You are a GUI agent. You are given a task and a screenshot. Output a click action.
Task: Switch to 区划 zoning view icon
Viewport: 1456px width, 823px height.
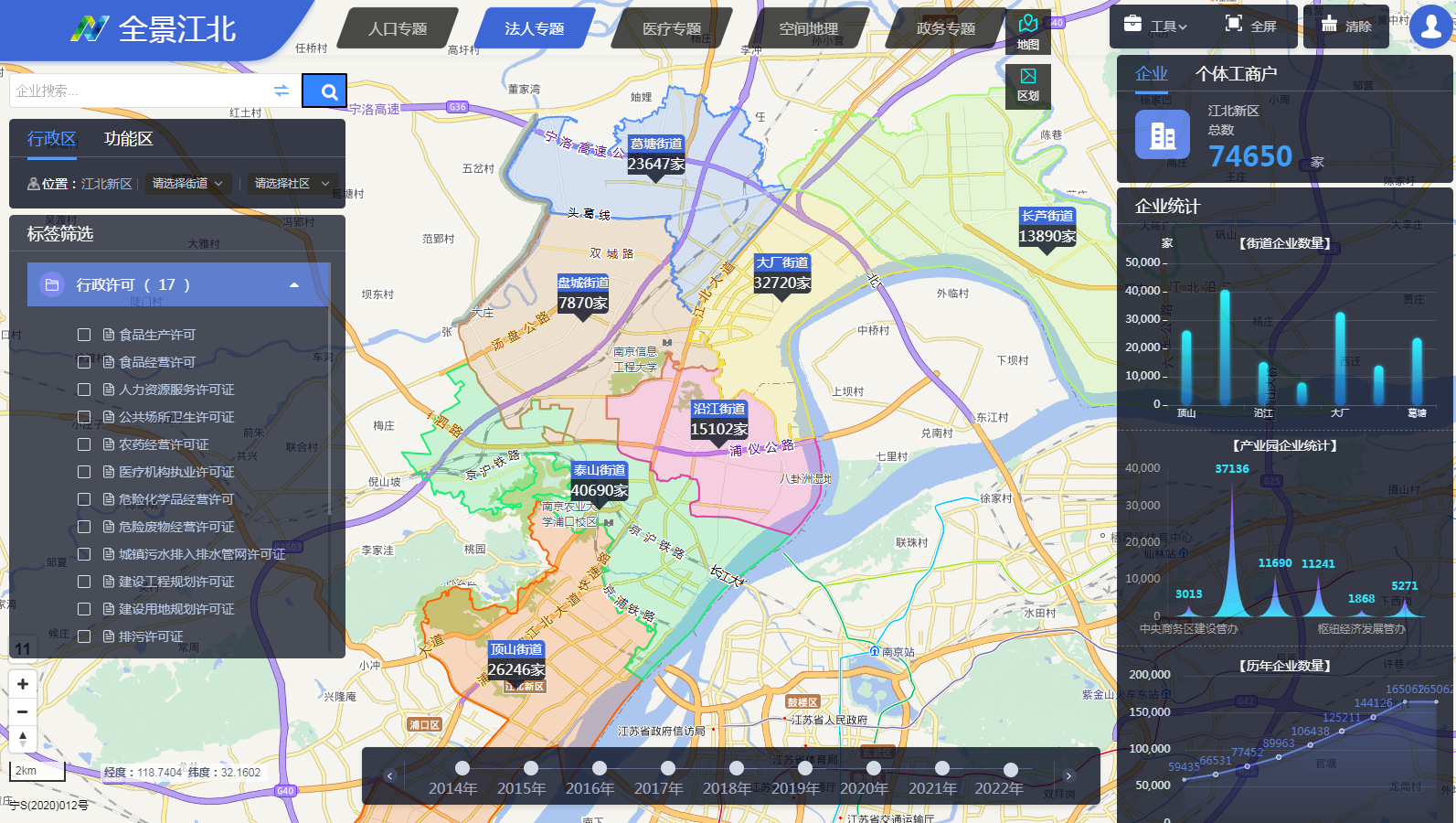pos(1028,84)
